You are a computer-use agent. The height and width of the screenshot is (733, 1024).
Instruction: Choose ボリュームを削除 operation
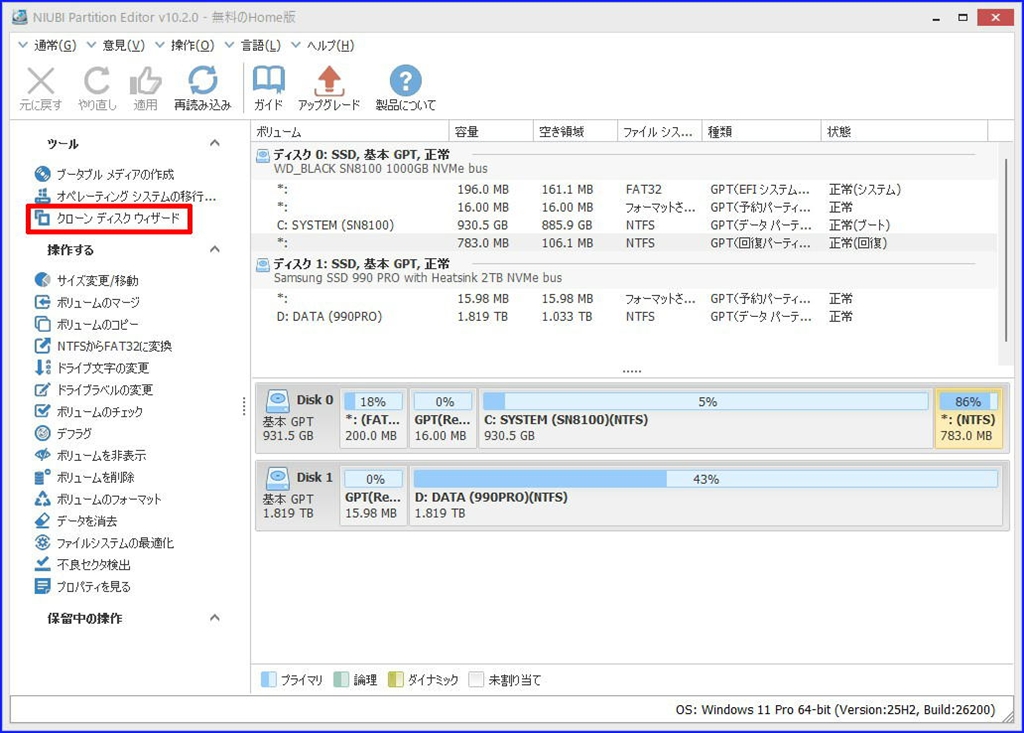(85, 478)
